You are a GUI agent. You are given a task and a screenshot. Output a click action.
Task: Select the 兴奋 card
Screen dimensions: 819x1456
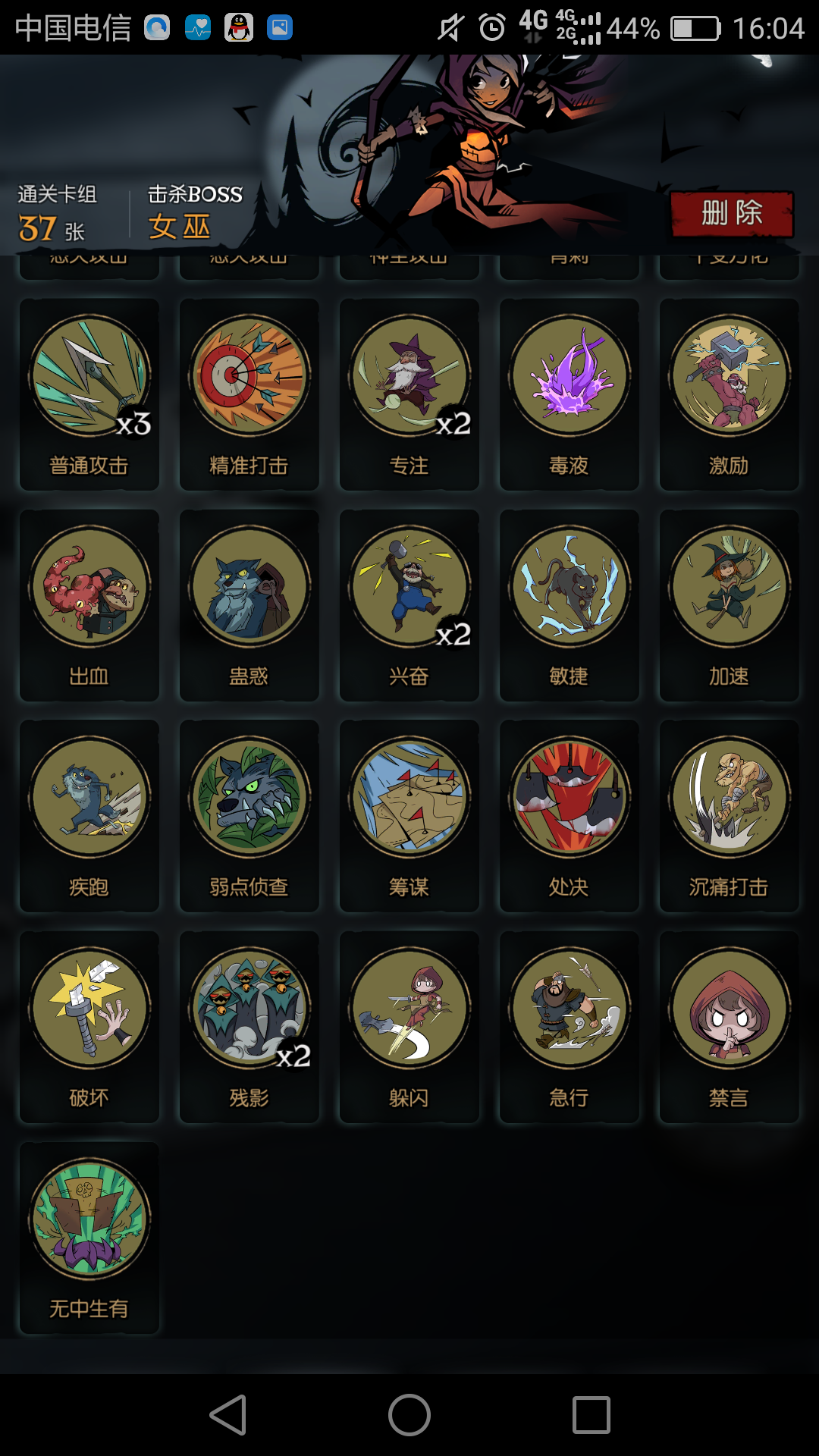pyautogui.click(x=409, y=605)
